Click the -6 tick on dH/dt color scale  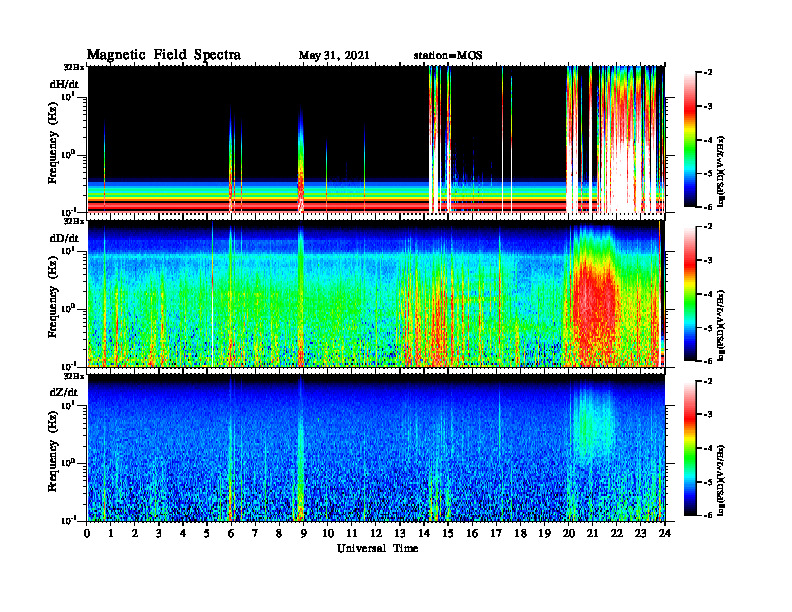tap(708, 207)
